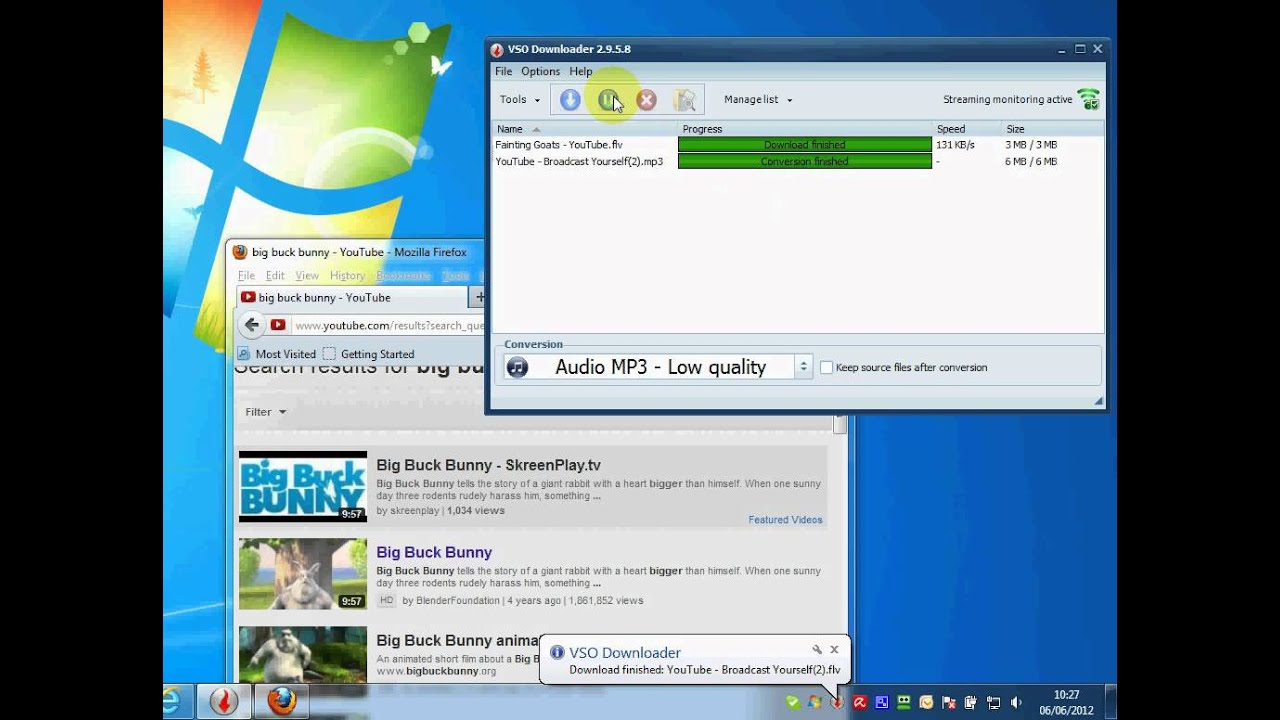This screenshot has height=720, width=1280.
Task: Select the big buck bunny YouTube tab
Action: (x=352, y=297)
